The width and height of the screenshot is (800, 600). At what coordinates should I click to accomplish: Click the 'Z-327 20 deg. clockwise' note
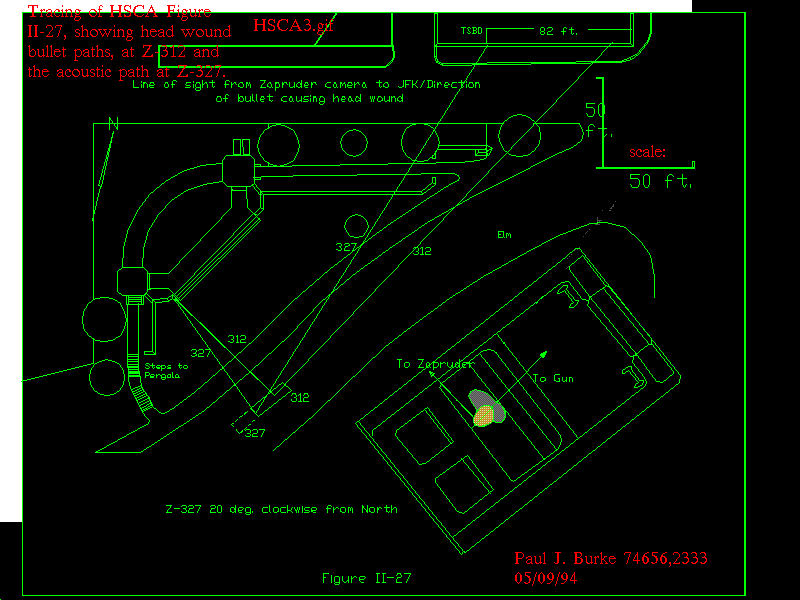pos(281,509)
